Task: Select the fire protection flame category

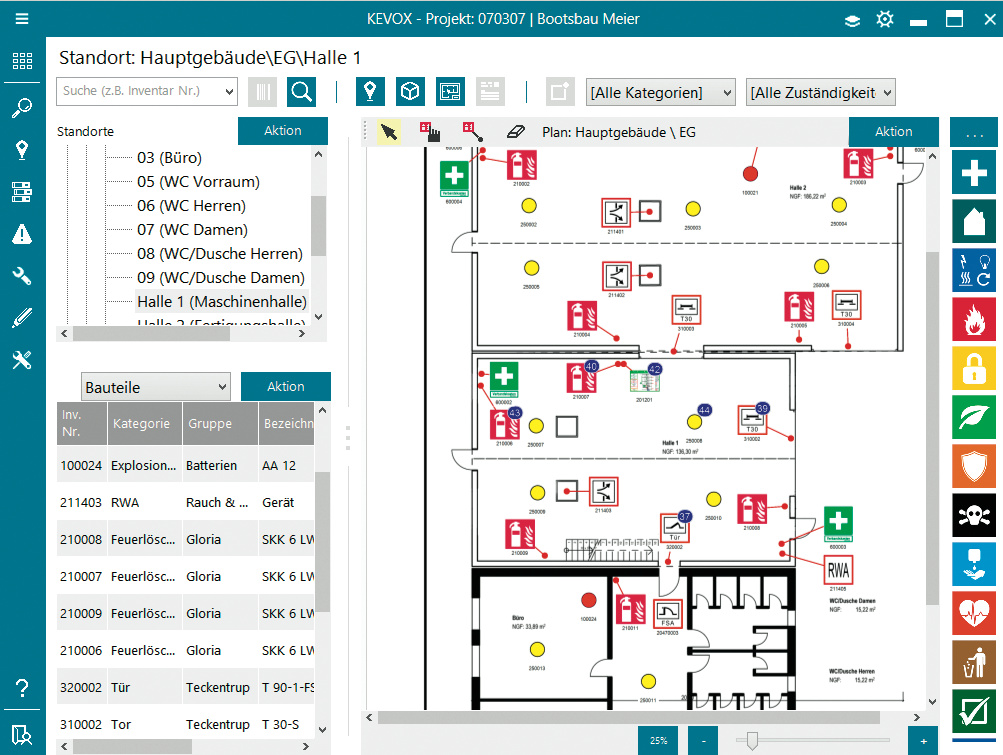Action: point(974,319)
